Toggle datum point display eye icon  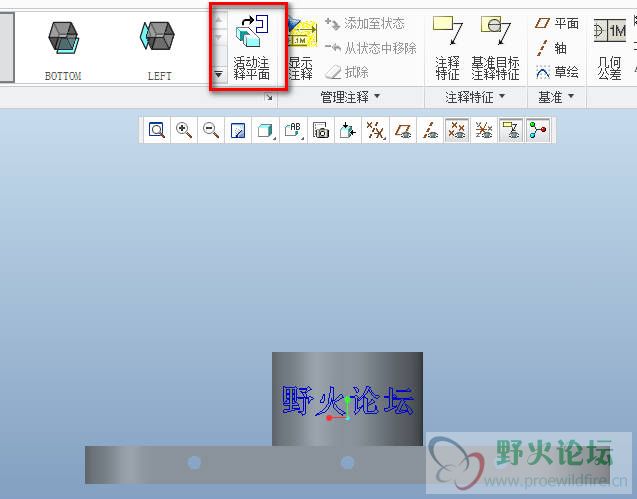coord(457,130)
